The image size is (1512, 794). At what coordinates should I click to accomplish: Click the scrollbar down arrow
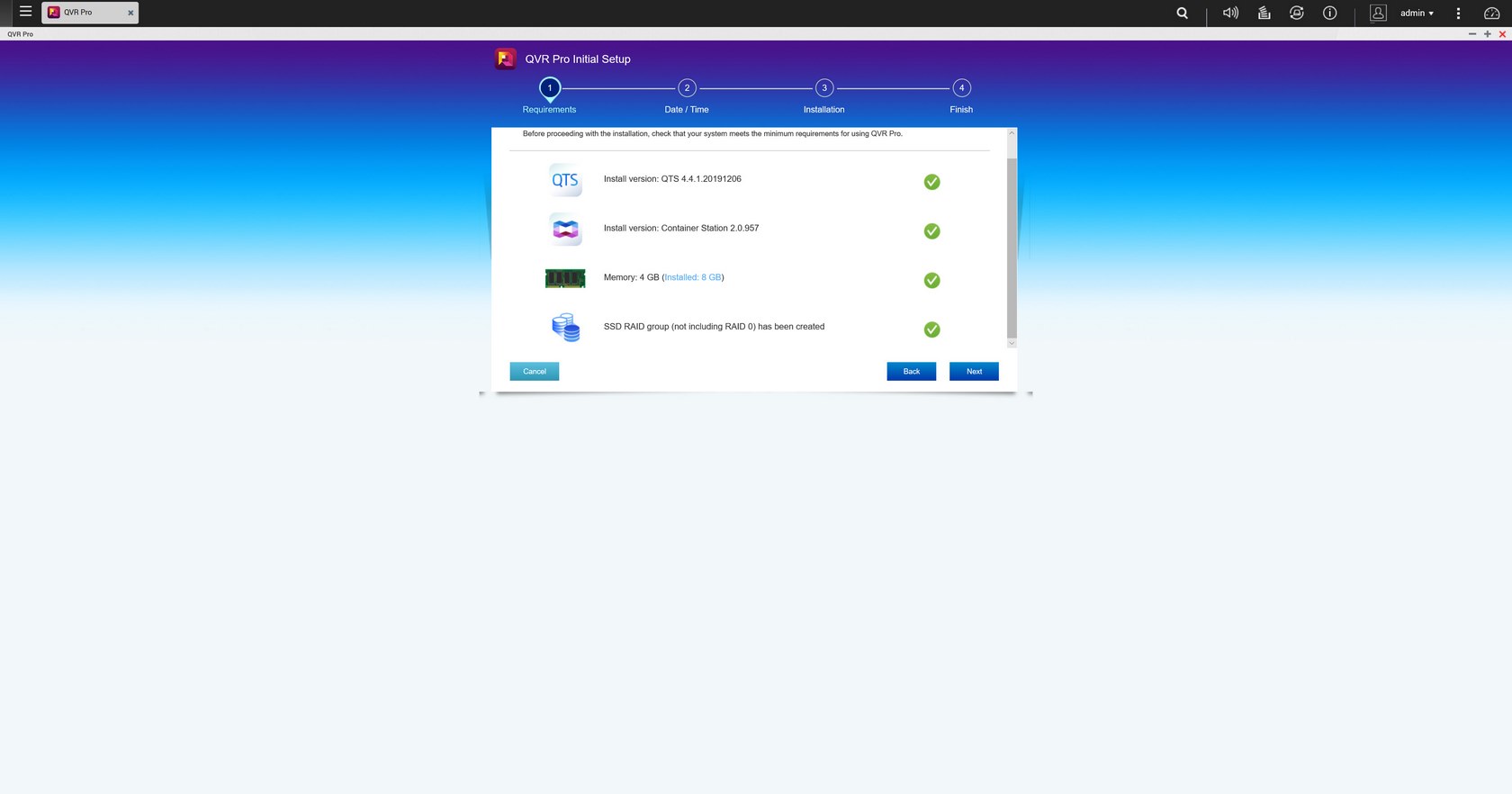click(1012, 343)
